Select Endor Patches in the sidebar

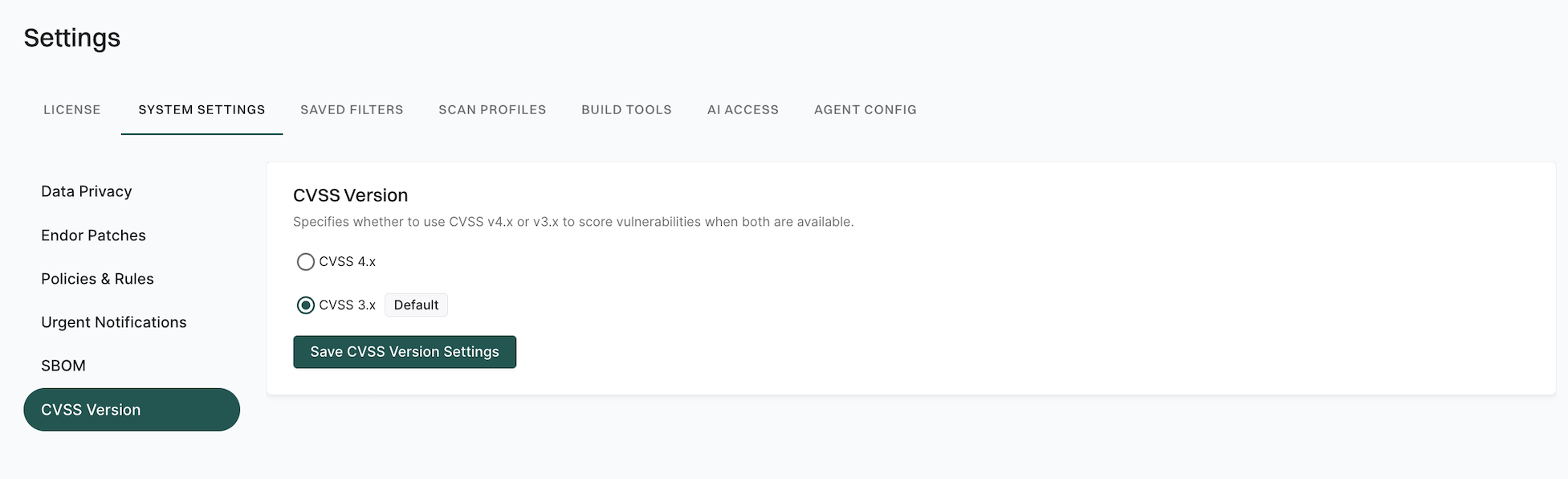(93, 235)
